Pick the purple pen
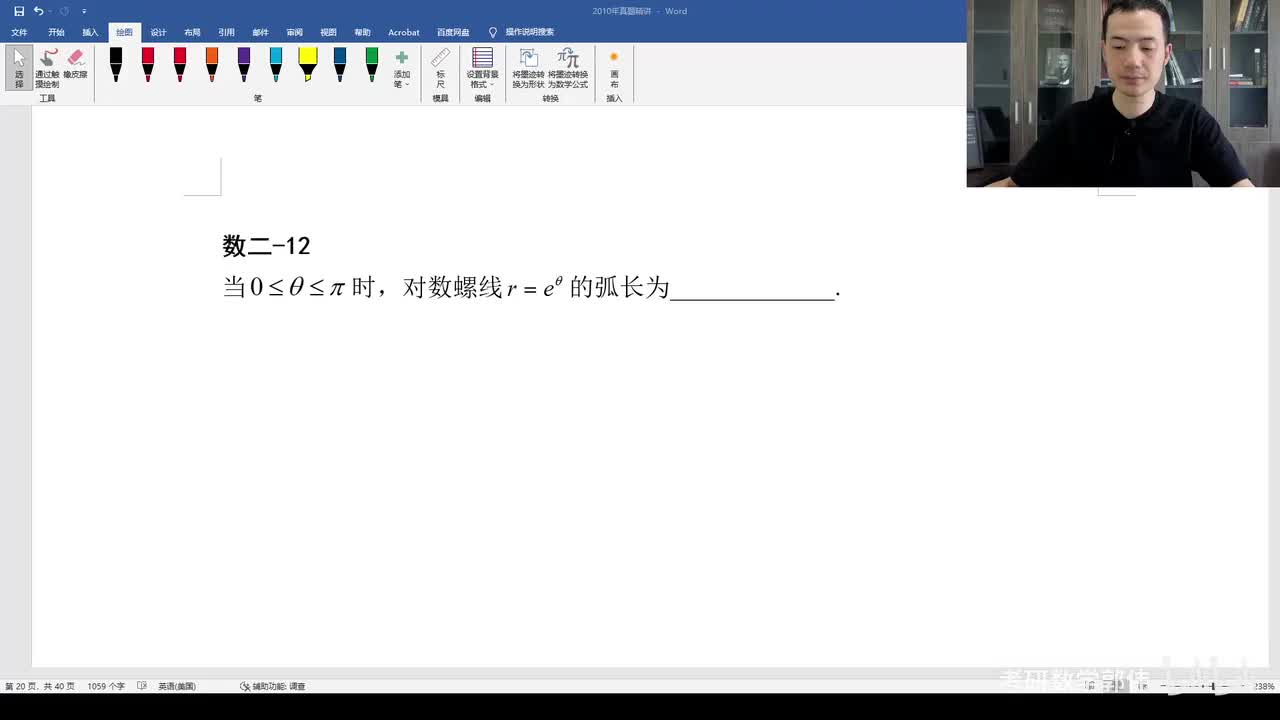The width and height of the screenshot is (1280, 720). point(244,65)
